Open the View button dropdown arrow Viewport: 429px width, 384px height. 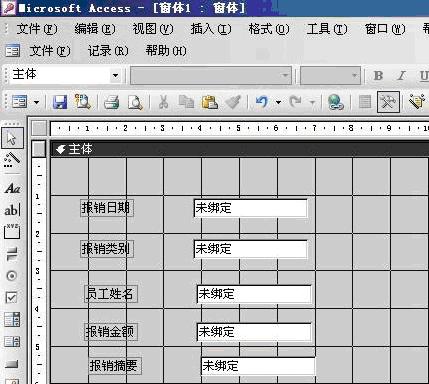(36, 102)
